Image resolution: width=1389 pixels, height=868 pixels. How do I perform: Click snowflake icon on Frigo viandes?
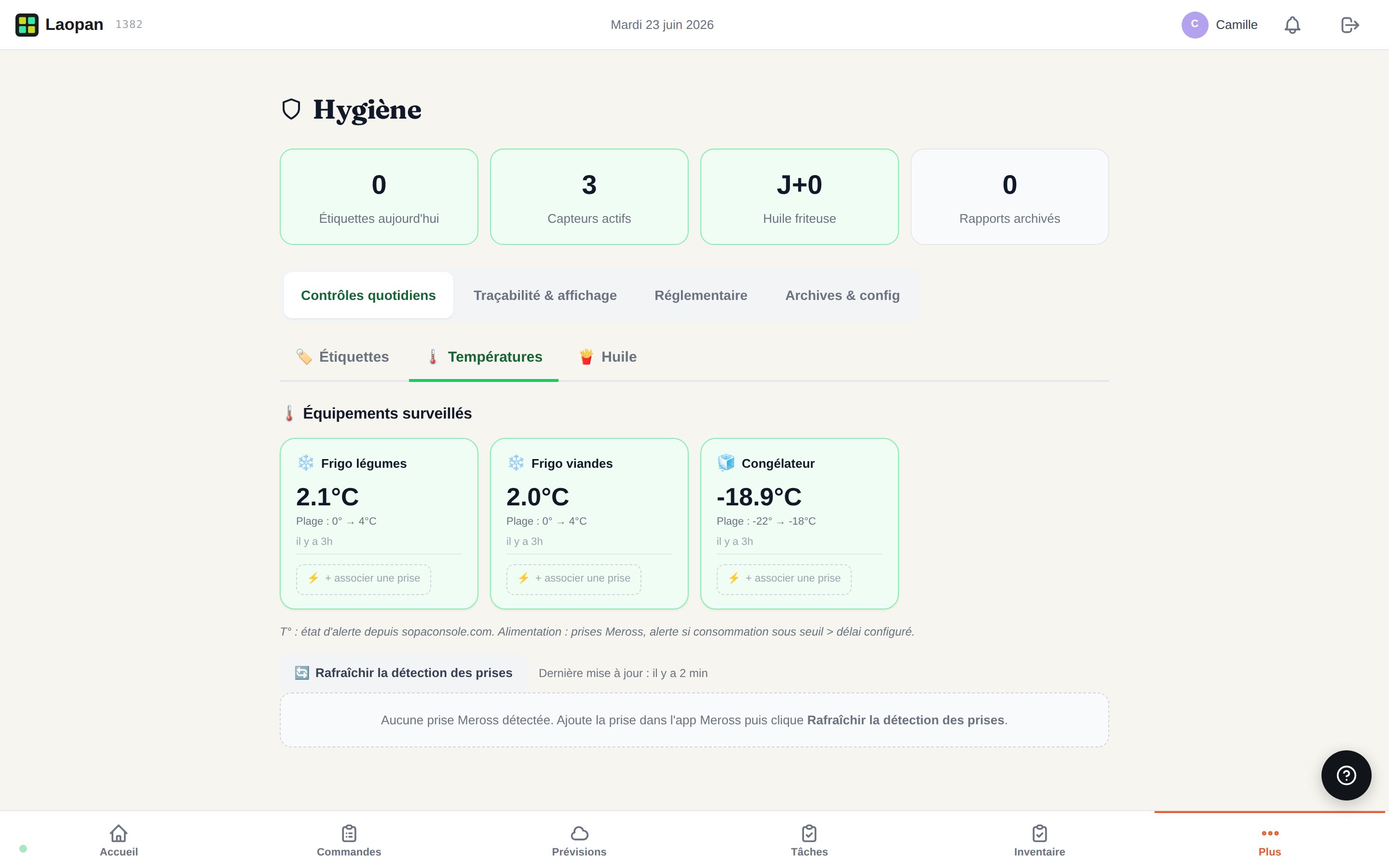point(516,463)
